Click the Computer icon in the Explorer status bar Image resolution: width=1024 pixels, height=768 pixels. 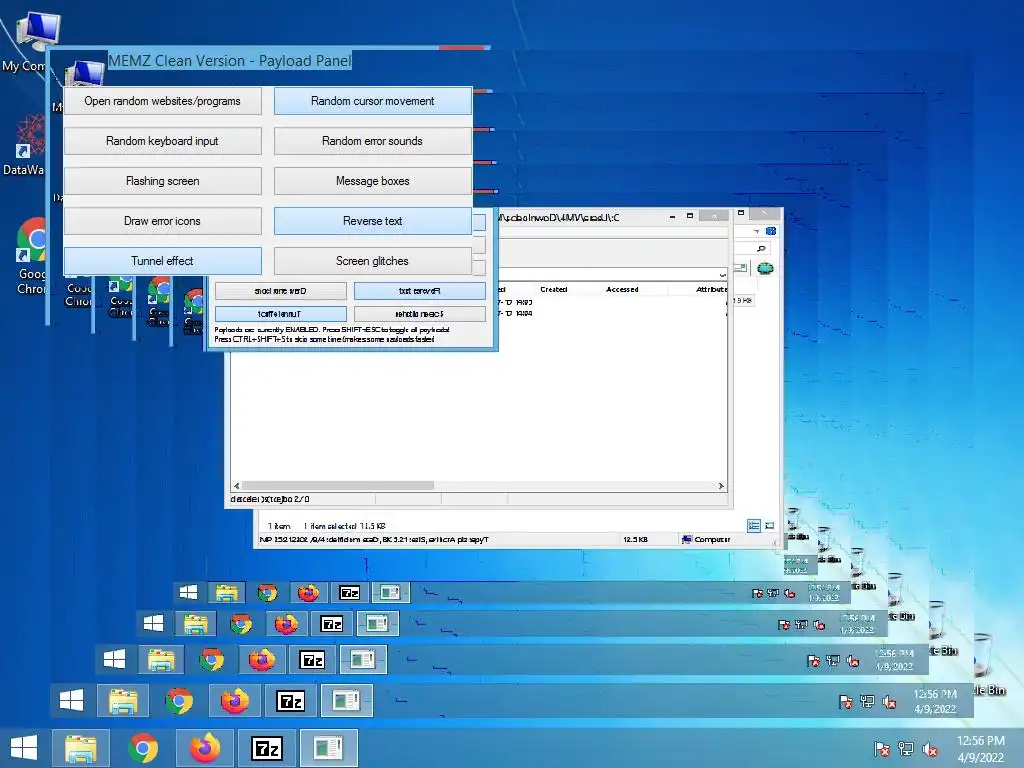pos(686,539)
